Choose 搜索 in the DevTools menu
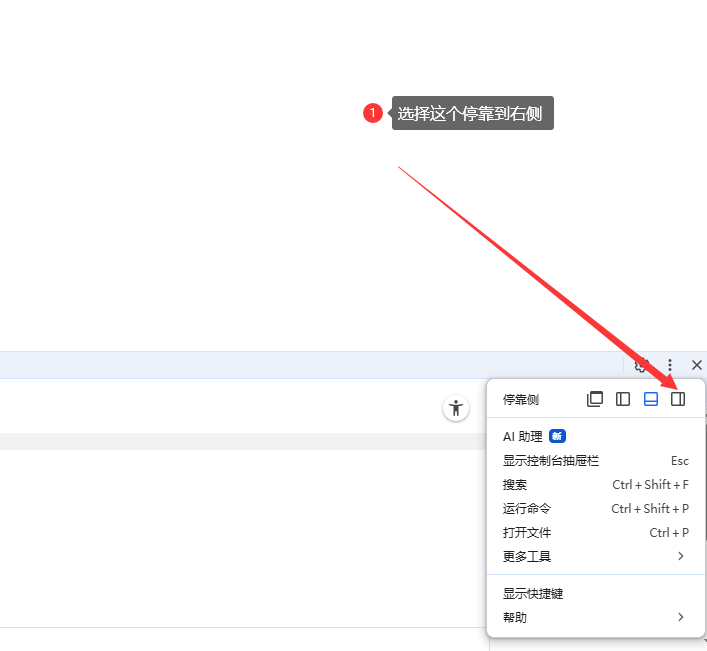The width and height of the screenshot is (707, 651). click(x=515, y=485)
